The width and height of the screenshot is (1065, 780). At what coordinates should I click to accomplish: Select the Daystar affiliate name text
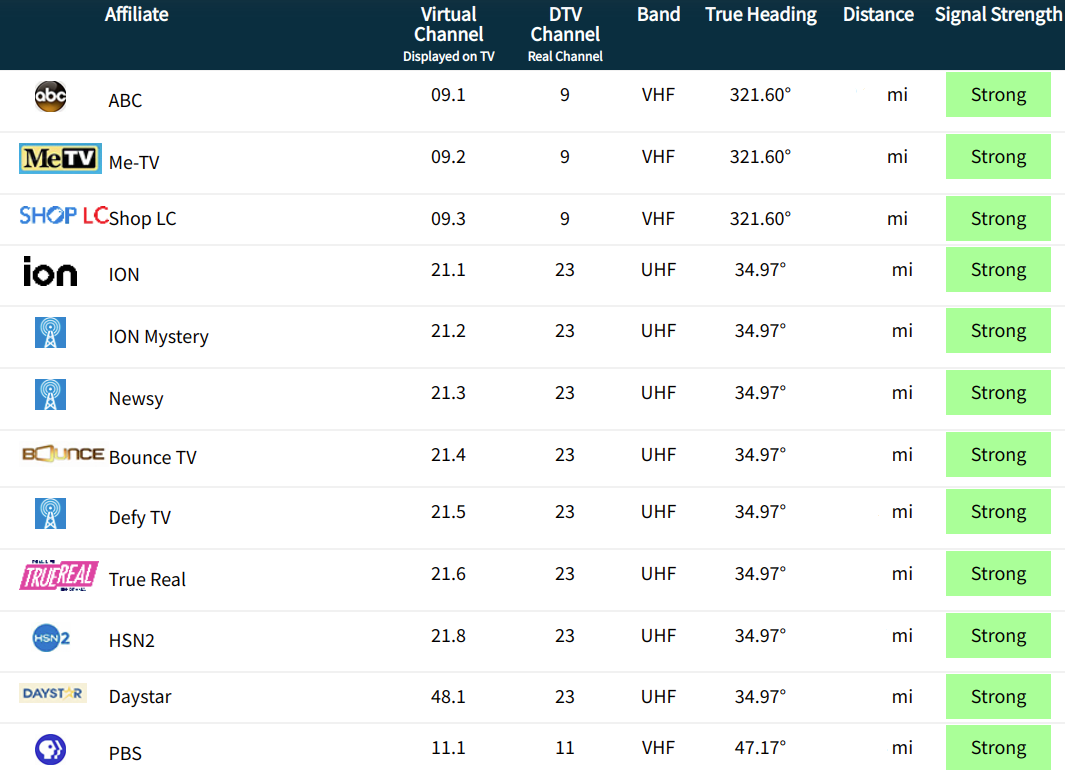[x=140, y=697]
